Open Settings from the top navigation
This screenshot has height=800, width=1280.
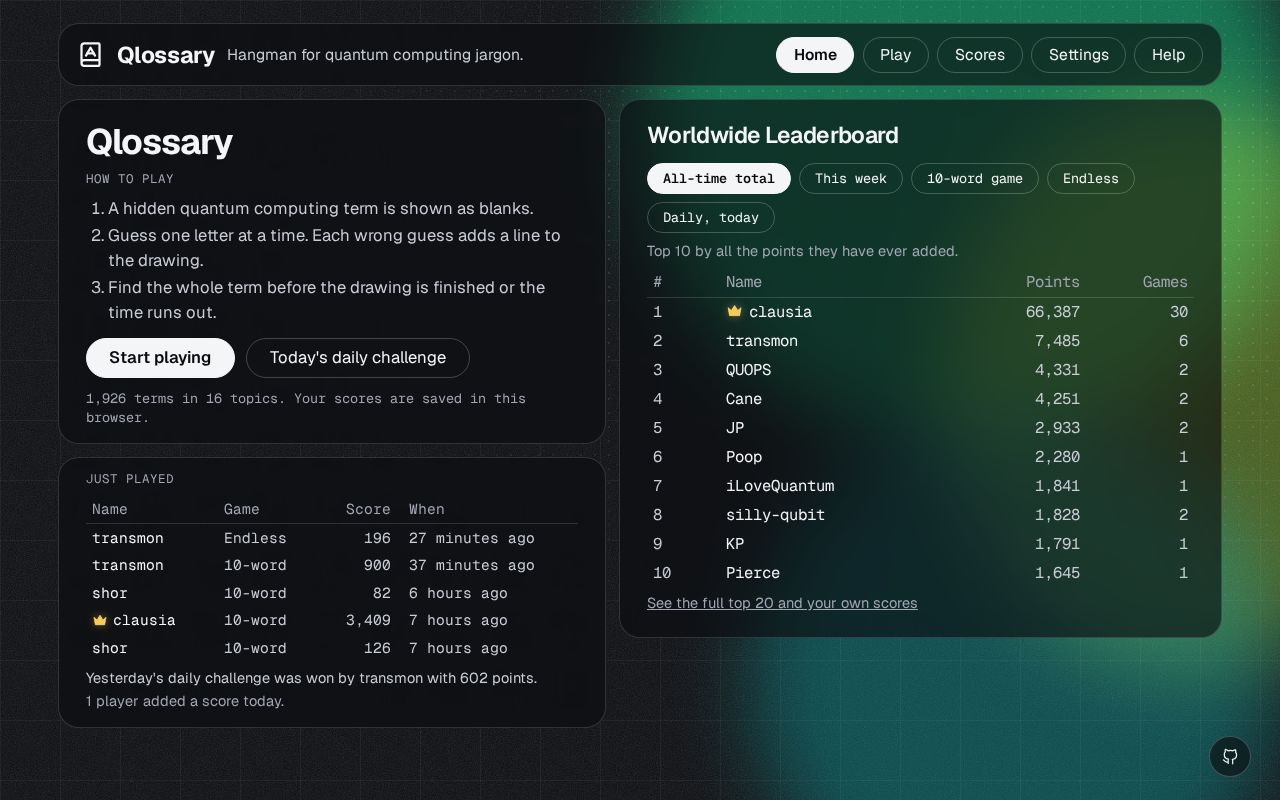[x=1078, y=55]
